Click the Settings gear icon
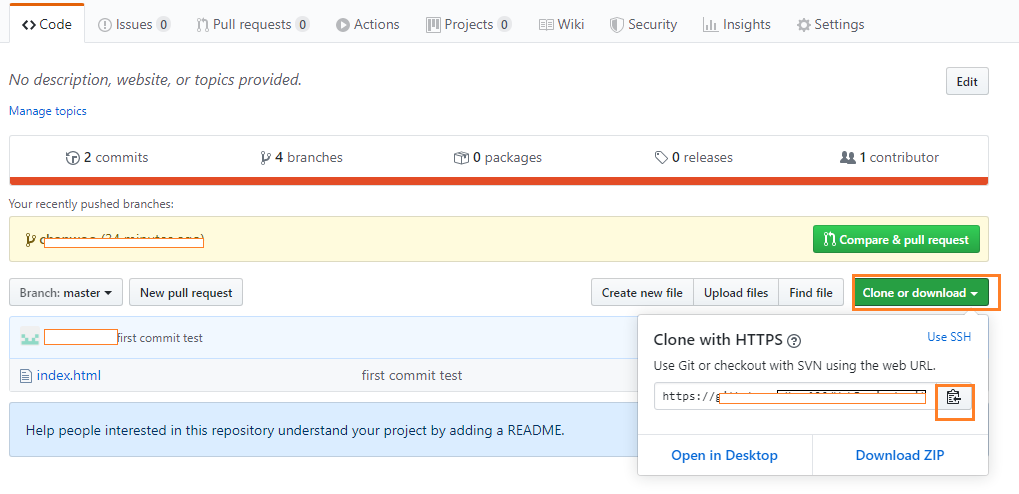The image size is (1019, 494). (804, 25)
